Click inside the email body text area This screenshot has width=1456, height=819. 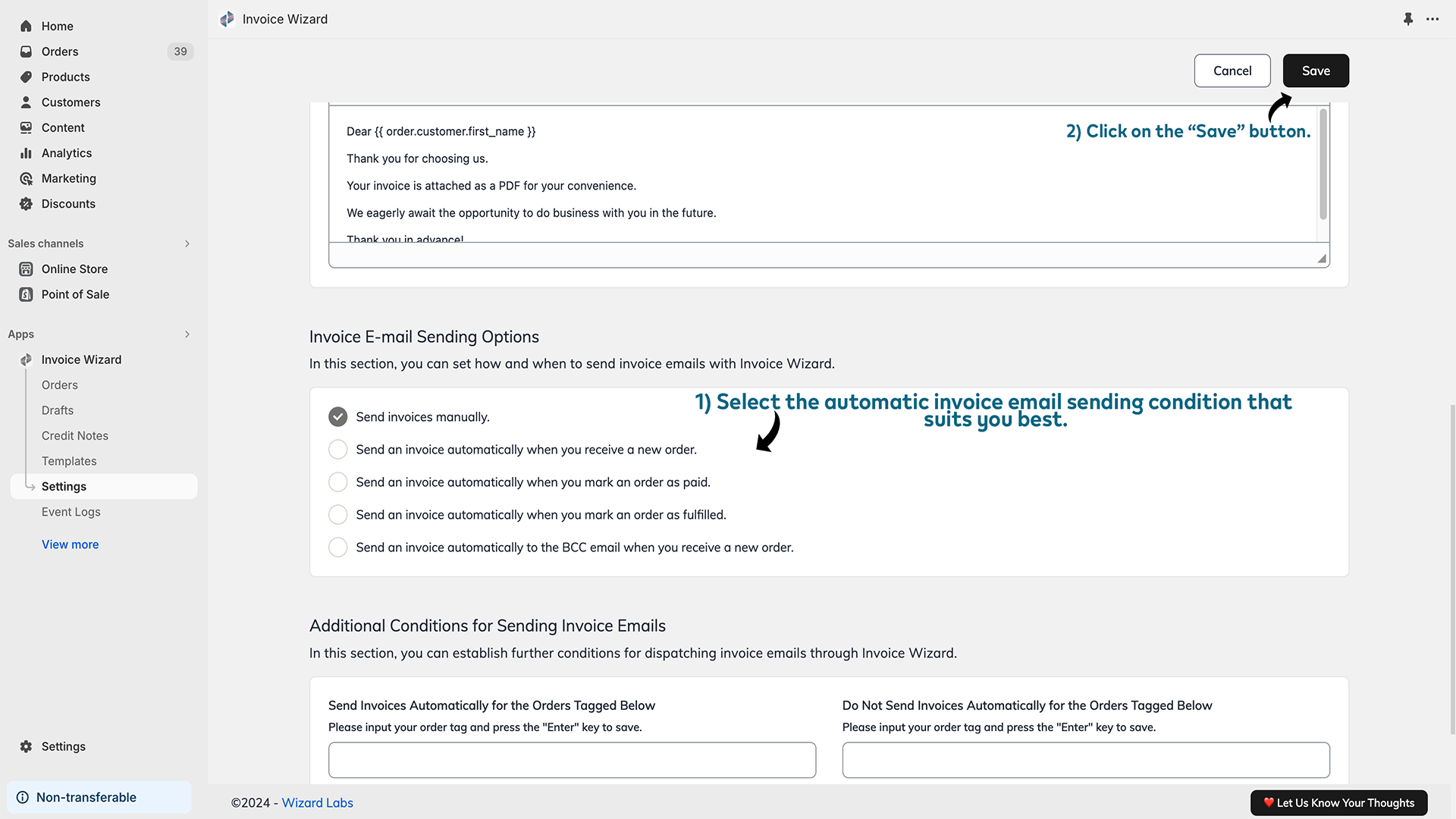823,174
